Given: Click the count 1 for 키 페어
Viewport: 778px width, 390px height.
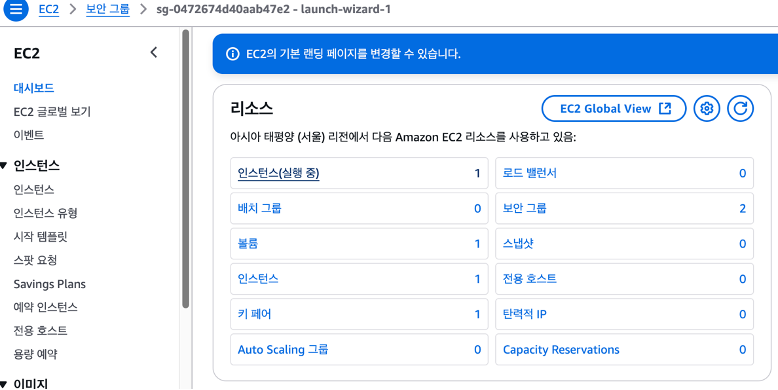Looking at the screenshot, I should click(477, 314).
